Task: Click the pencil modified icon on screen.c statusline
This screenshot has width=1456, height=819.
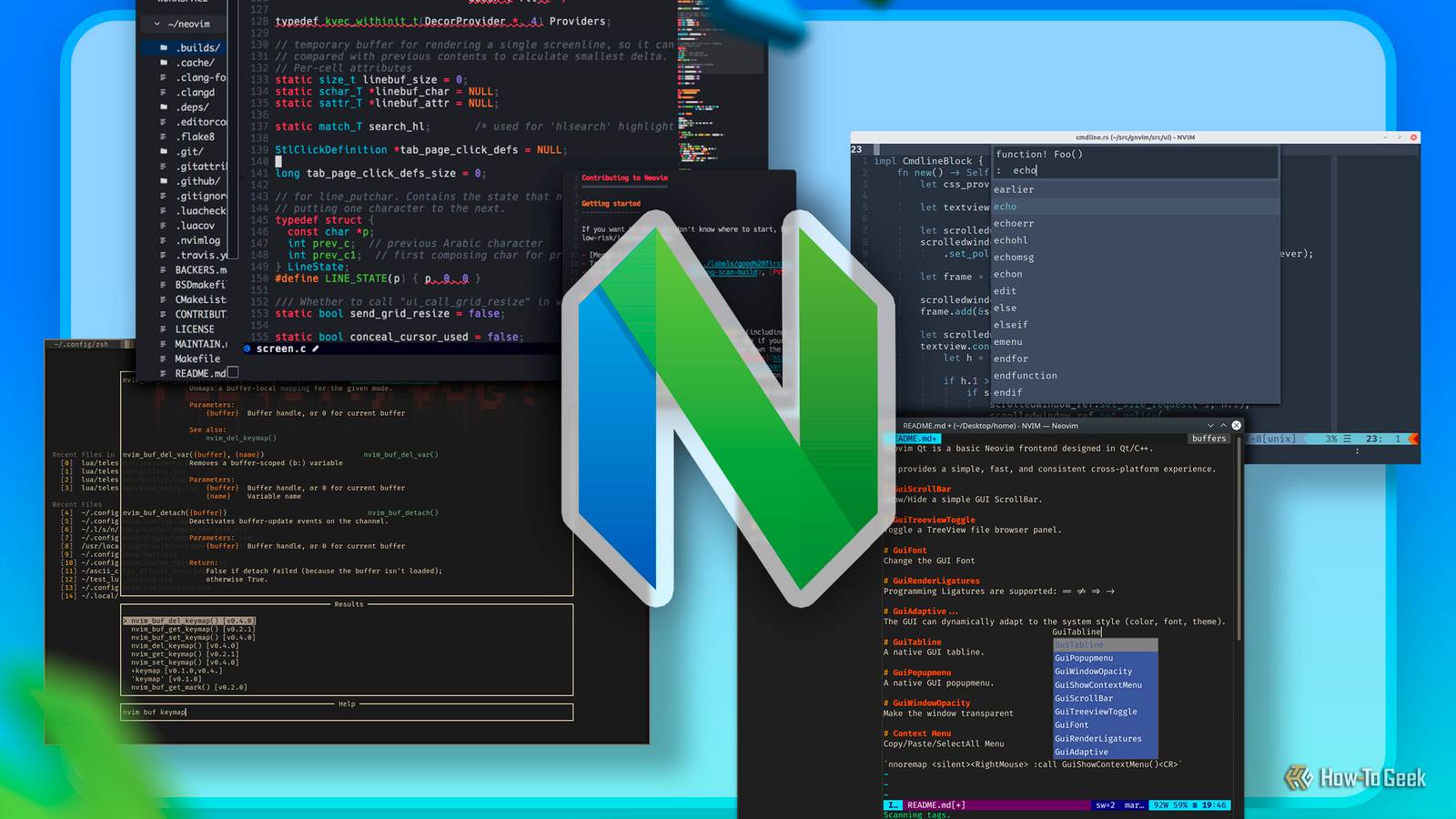Action: pos(316,348)
